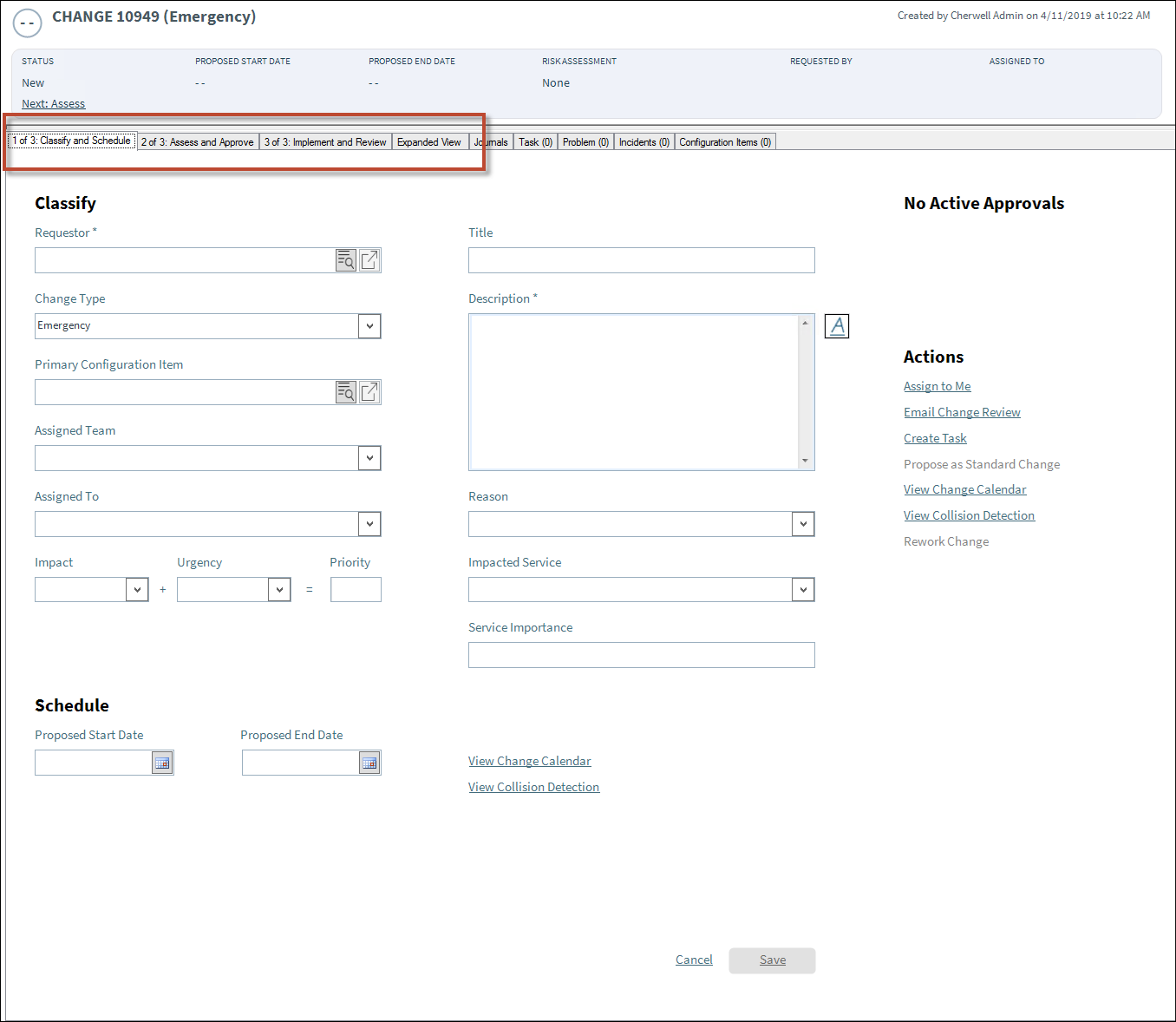Image resolution: width=1176 pixels, height=1022 pixels.
Task: Switch to 2 of 3: Assess and Approve tab
Action: tap(198, 142)
